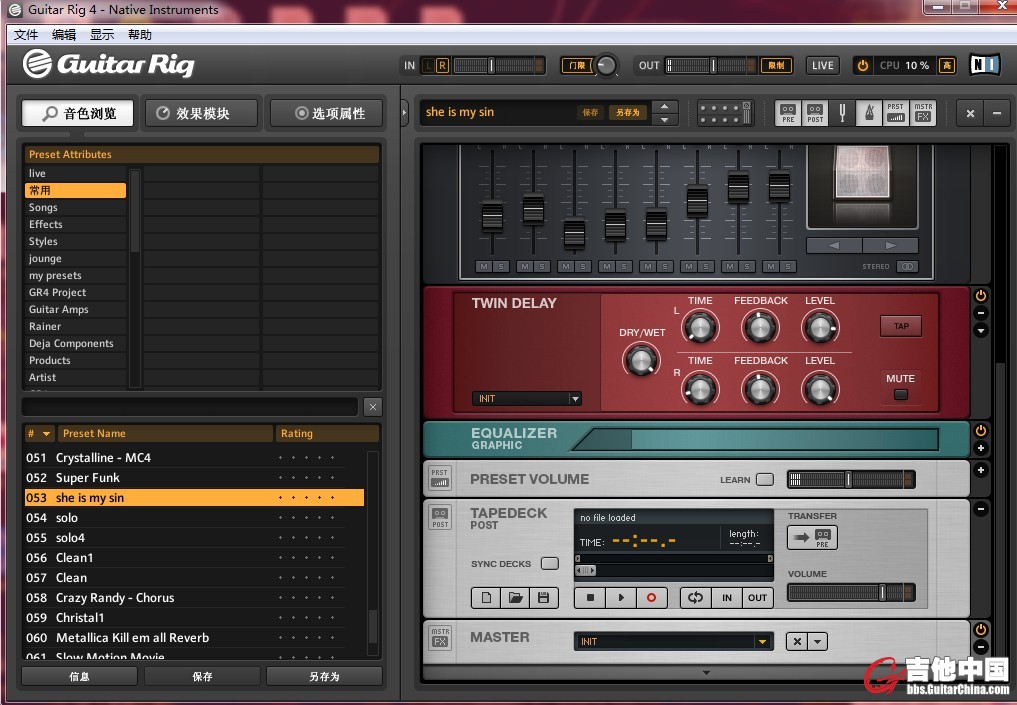Toggle the main engine power button near CPU
This screenshot has height=705, width=1017.
863,66
